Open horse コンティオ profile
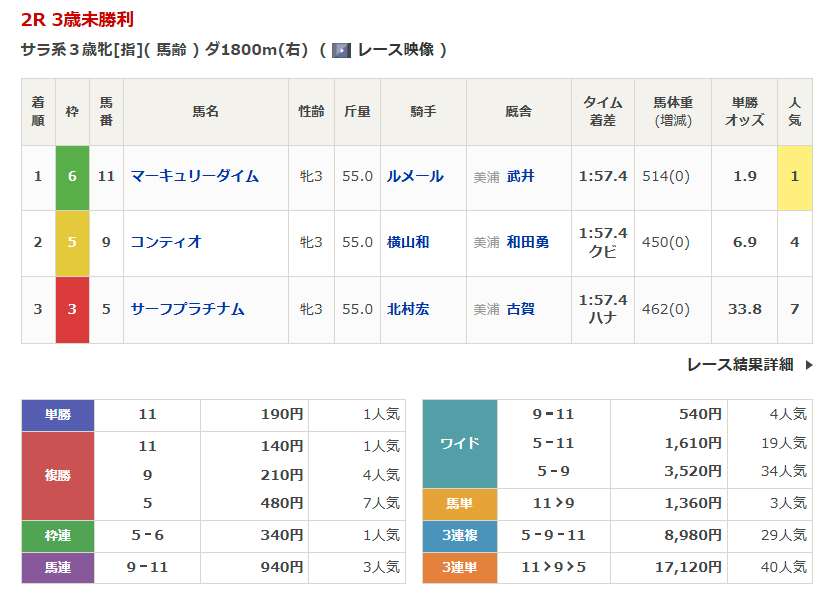 pyautogui.click(x=166, y=242)
